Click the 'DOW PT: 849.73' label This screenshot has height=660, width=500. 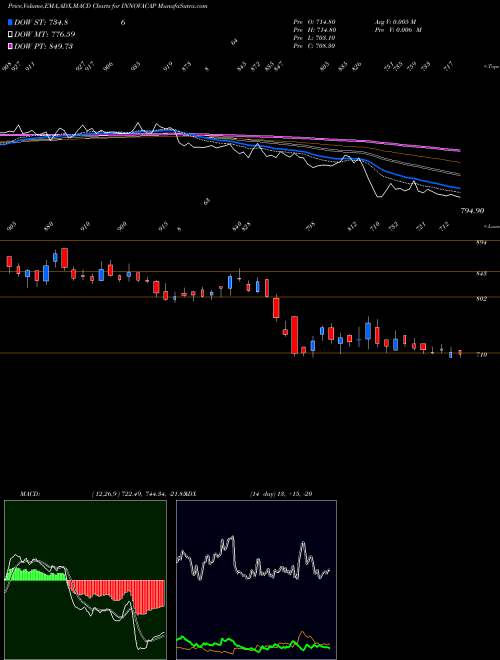click(43, 46)
